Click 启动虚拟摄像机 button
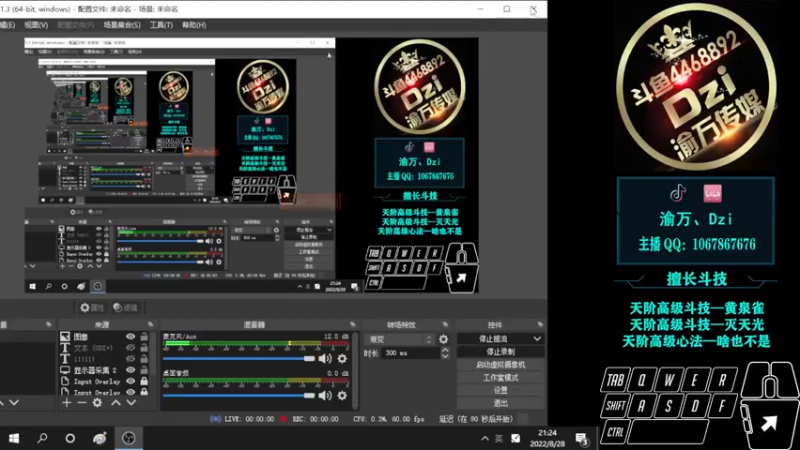The width and height of the screenshot is (800, 450). point(500,365)
